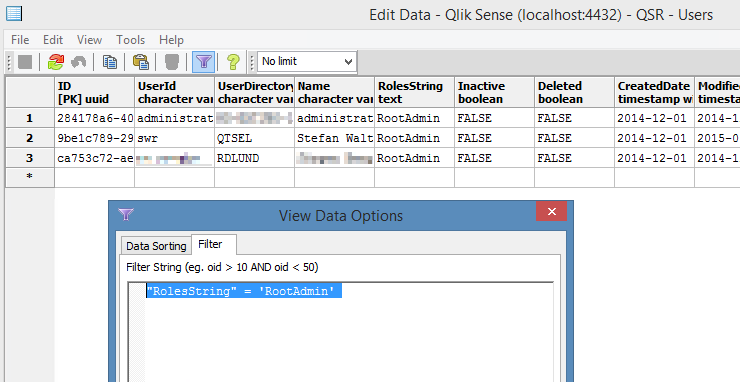Click the funnel icon in View Data Options title
The height and width of the screenshot is (382, 740).
tap(126, 215)
